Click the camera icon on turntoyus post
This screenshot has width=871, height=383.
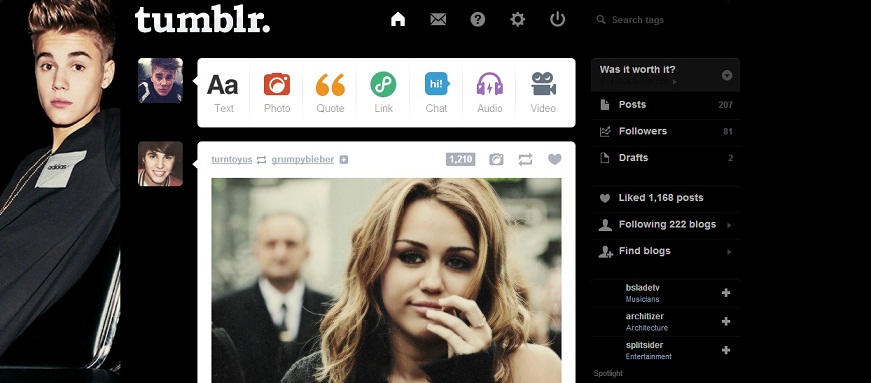point(496,160)
